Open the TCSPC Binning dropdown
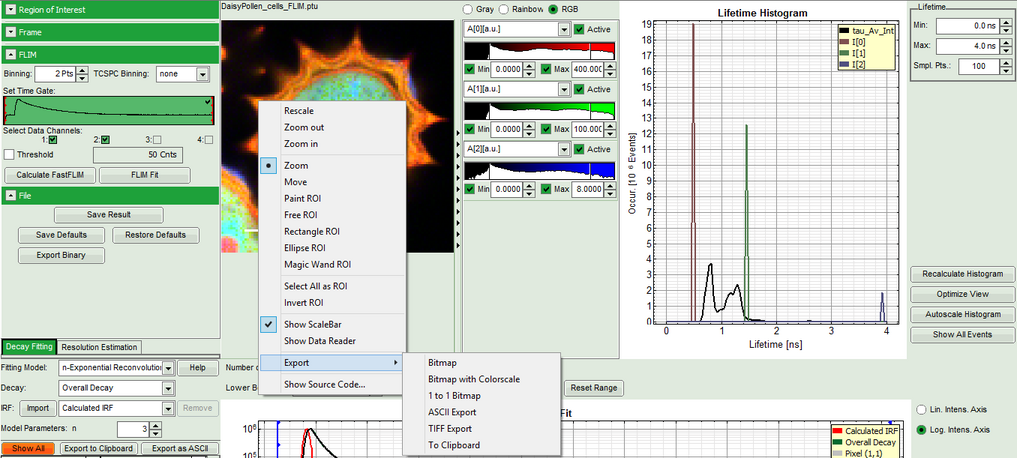Image resolution: width=1017 pixels, height=458 pixels. click(203, 74)
